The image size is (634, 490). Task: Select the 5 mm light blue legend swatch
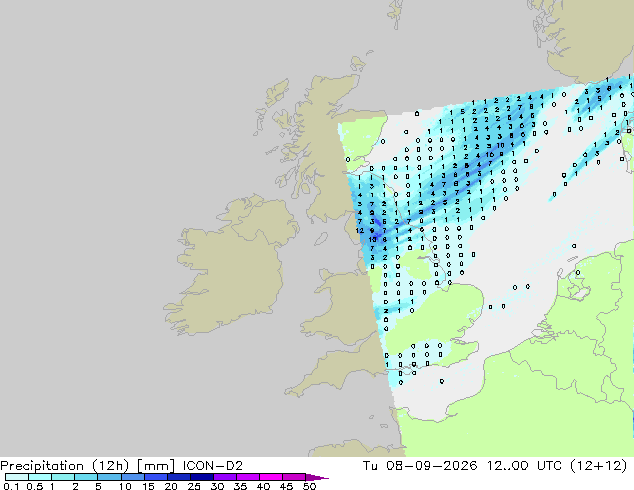110,477
